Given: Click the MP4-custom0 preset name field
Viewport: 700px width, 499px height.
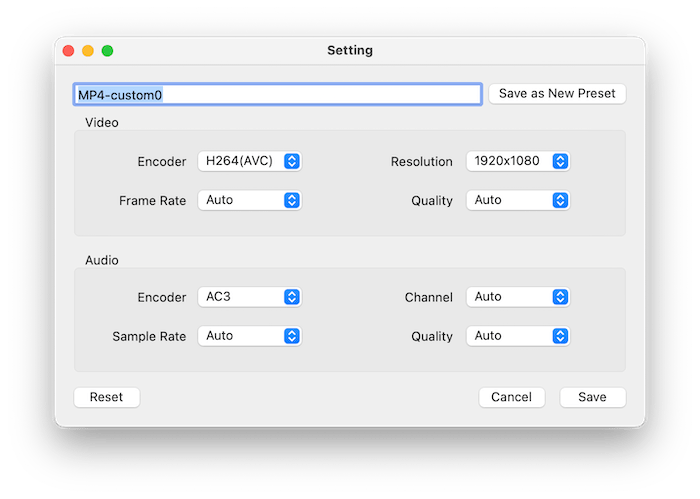Looking at the screenshot, I should coord(277,94).
